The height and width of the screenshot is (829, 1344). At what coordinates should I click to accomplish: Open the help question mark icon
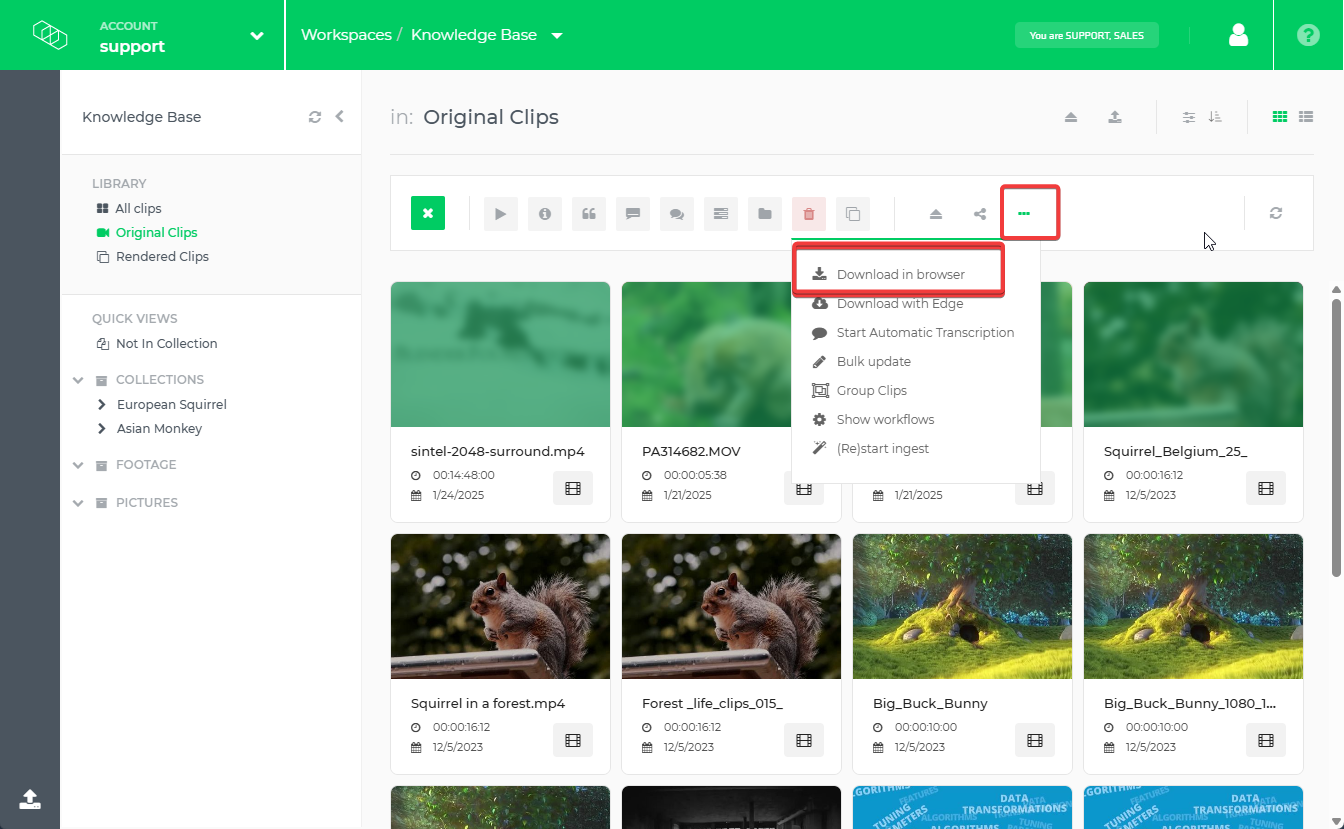pos(1308,35)
